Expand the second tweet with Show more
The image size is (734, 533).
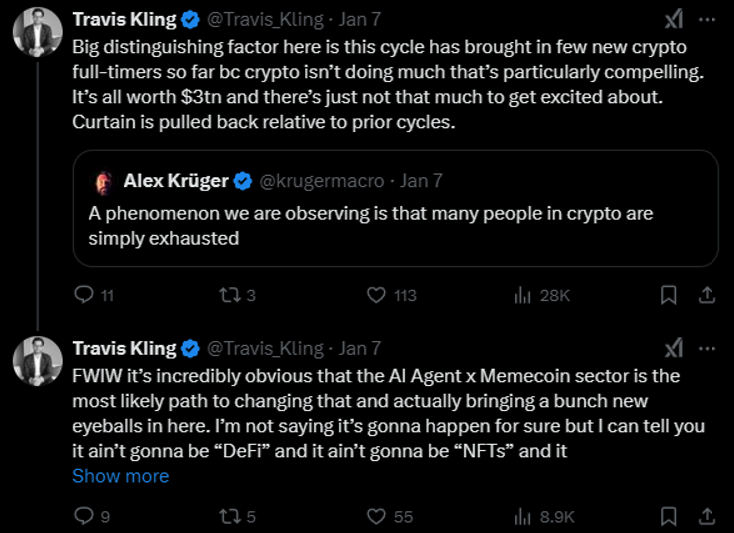click(120, 476)
